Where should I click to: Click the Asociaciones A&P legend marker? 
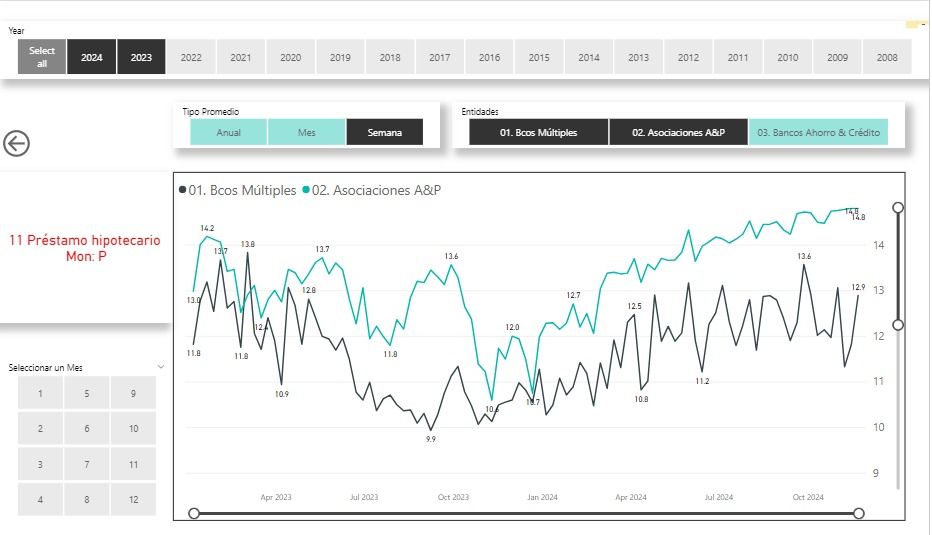click(305, 190)
